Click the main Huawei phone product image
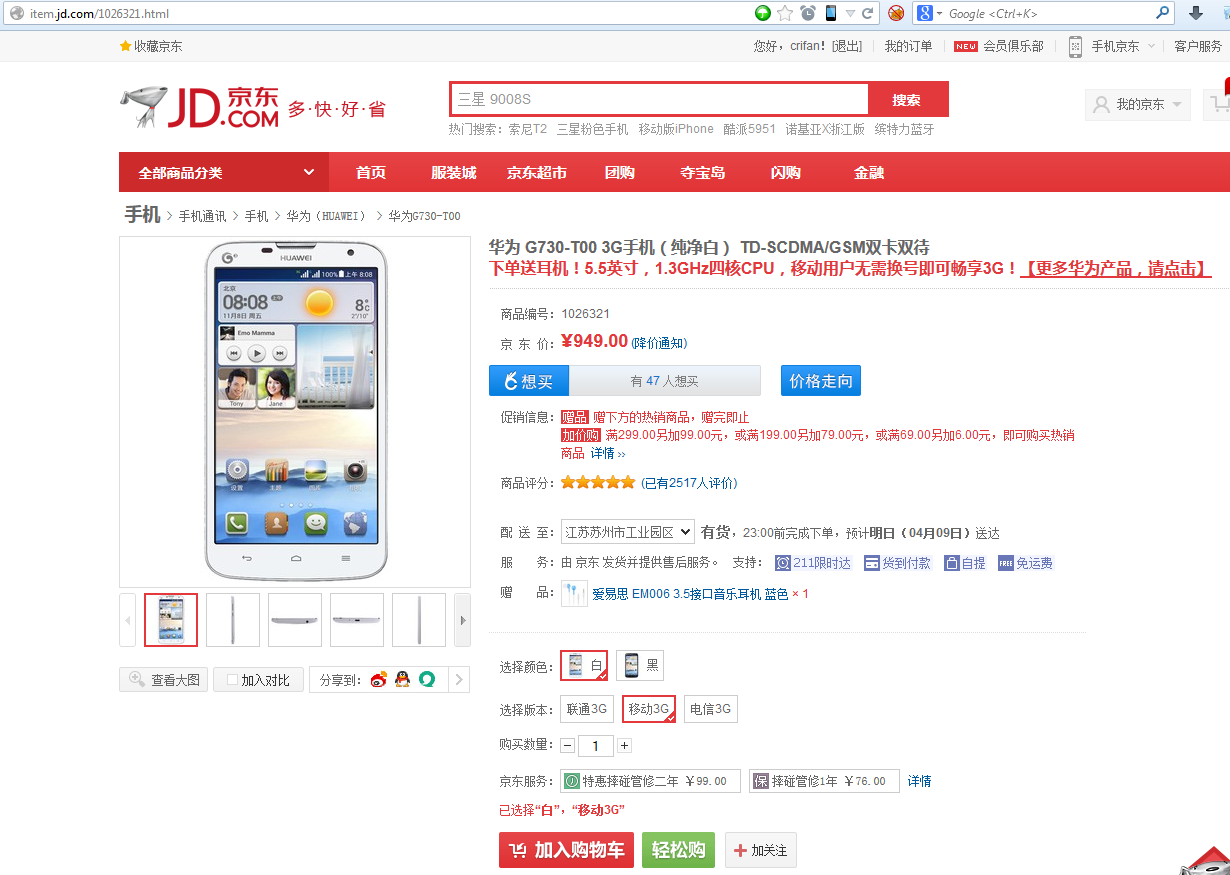1230x875 pixels. pyautogui.click(x=295, y=411)
